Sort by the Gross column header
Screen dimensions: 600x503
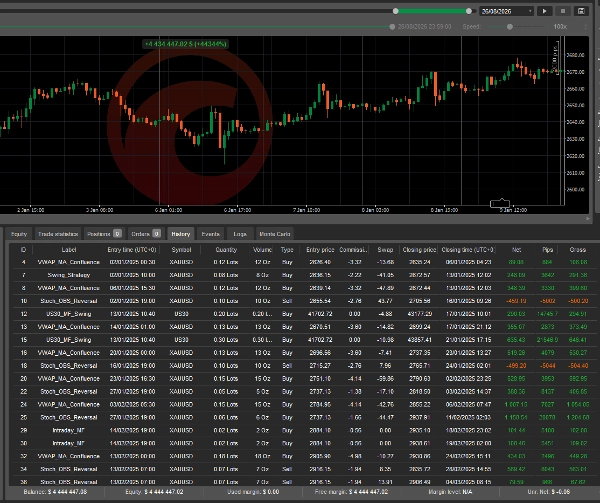pyautogui.click(x=577, y=249)
